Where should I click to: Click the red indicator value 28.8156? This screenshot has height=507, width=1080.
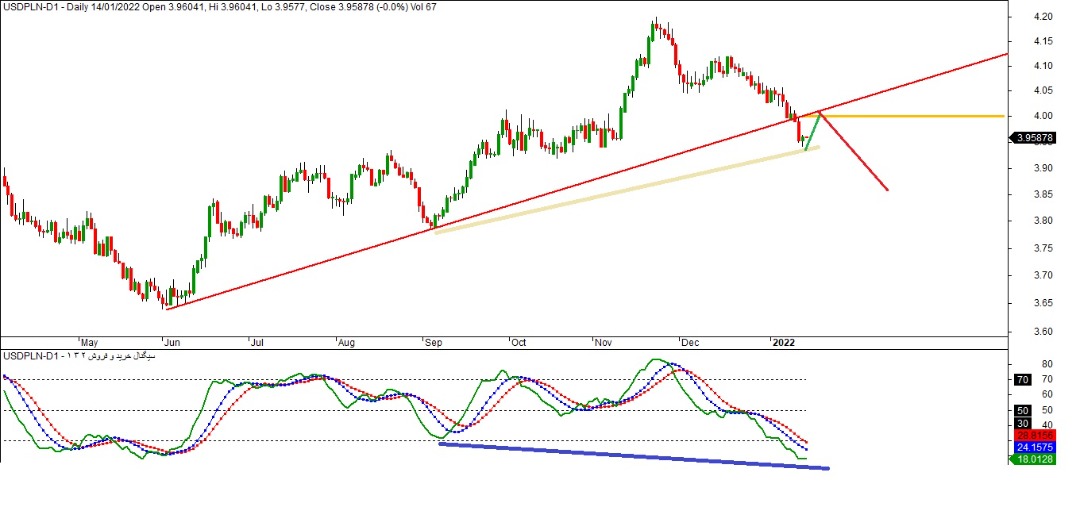1035,436
